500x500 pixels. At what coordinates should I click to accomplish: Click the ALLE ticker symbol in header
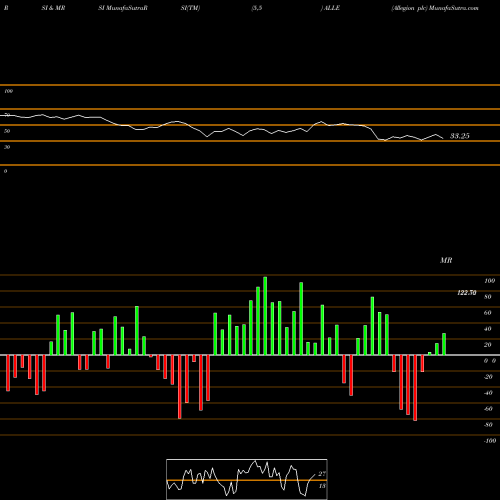click(331, 8)
